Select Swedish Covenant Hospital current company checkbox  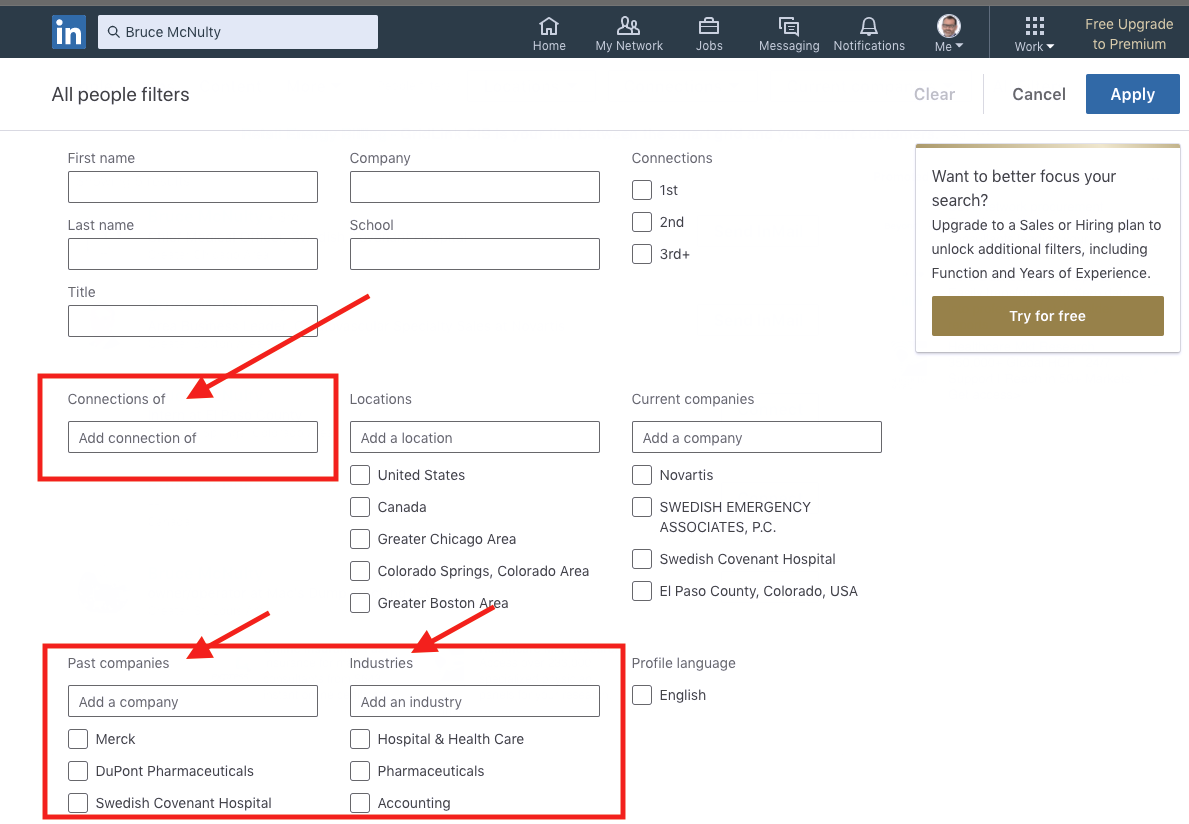coord(642,559)
